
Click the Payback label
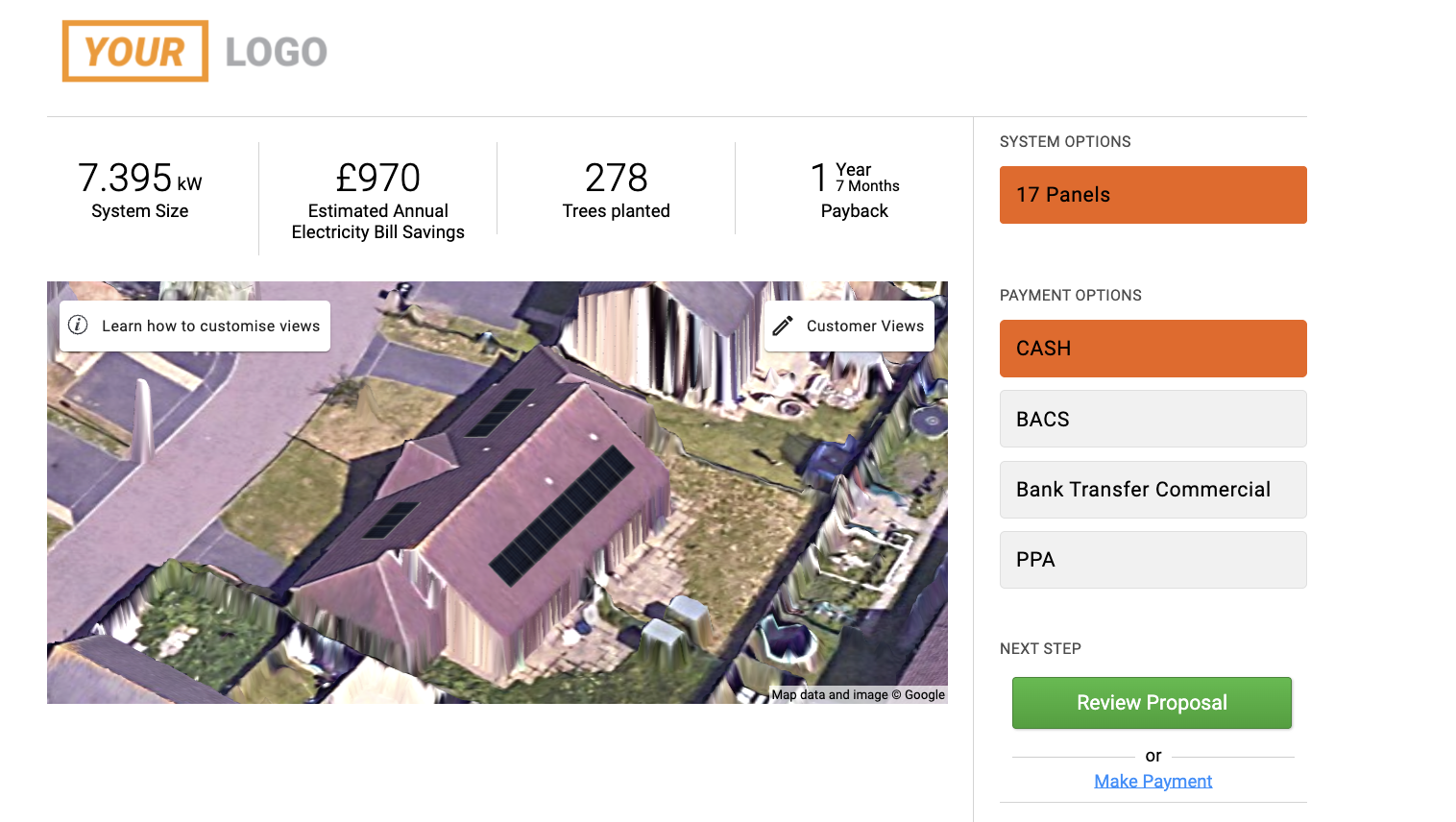pyautogui.click(x=855, y=211)
